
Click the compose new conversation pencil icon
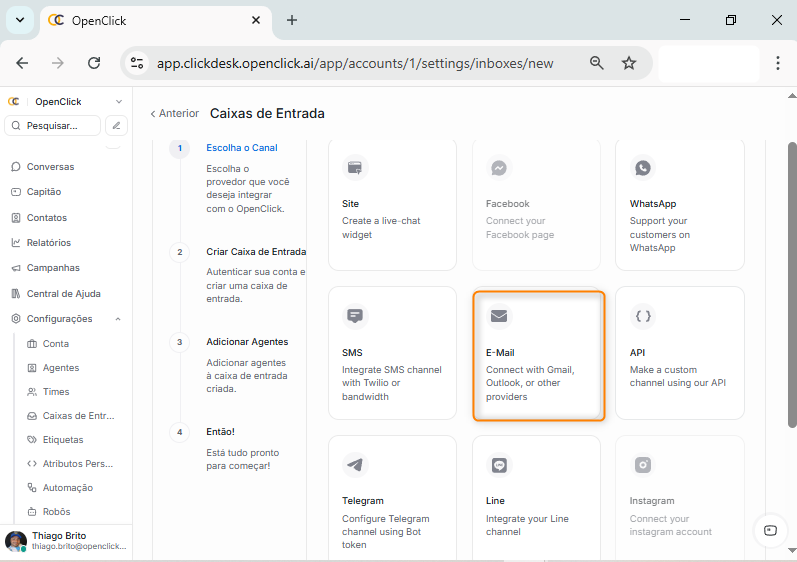tap(117, 126)
